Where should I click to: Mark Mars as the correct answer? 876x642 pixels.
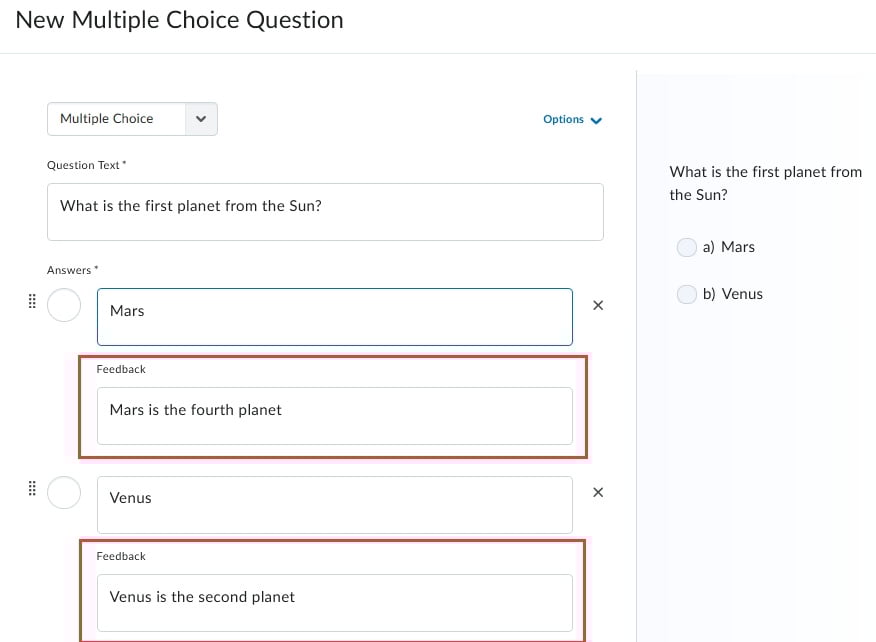(x=64, y=305)
